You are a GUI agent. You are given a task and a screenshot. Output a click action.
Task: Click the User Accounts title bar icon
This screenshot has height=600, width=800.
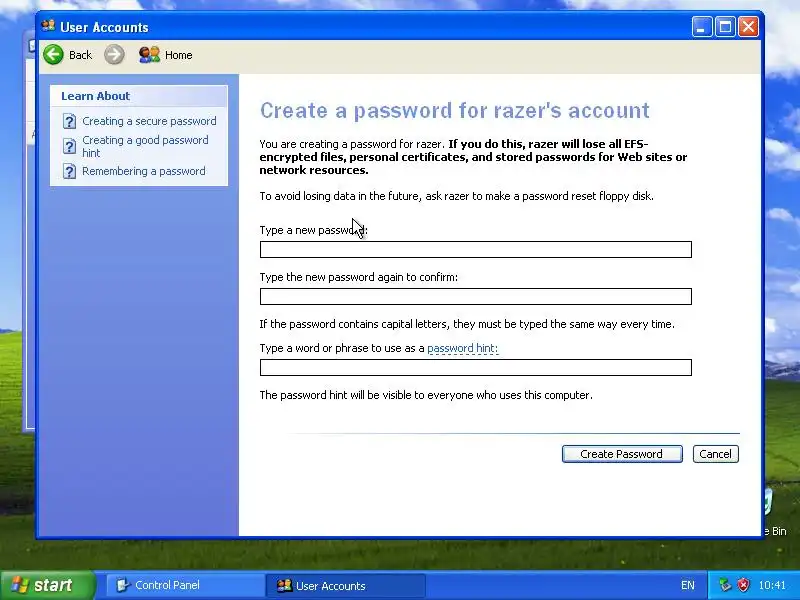(48, 26)
